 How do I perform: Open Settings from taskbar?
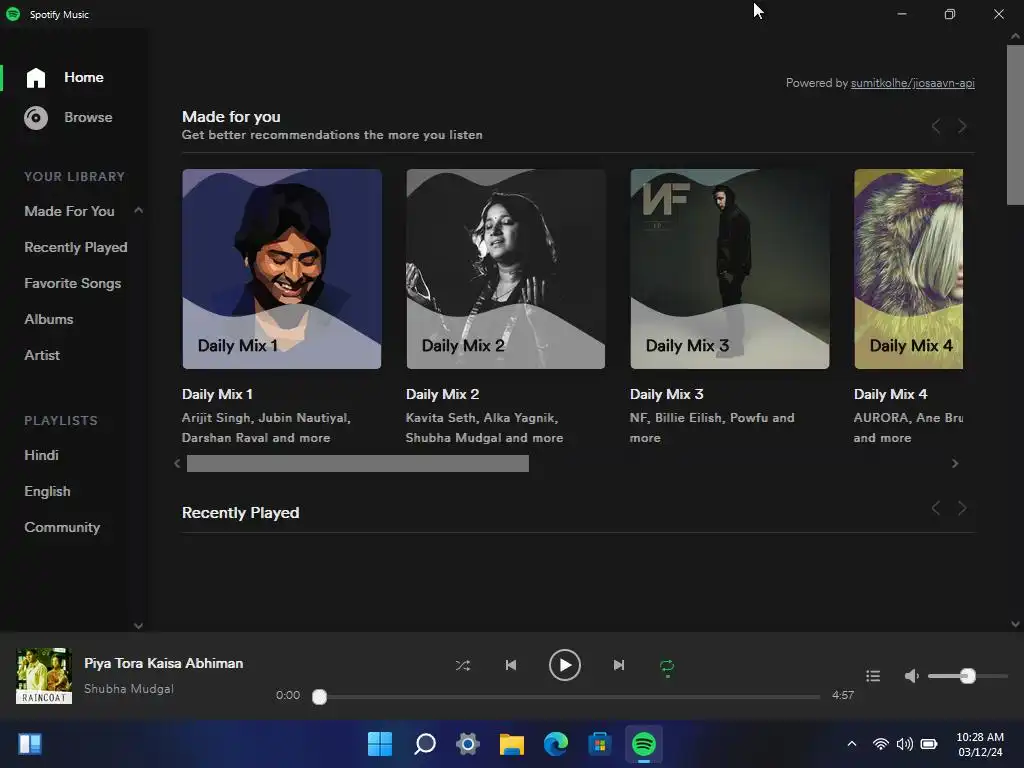click(468, 744)
